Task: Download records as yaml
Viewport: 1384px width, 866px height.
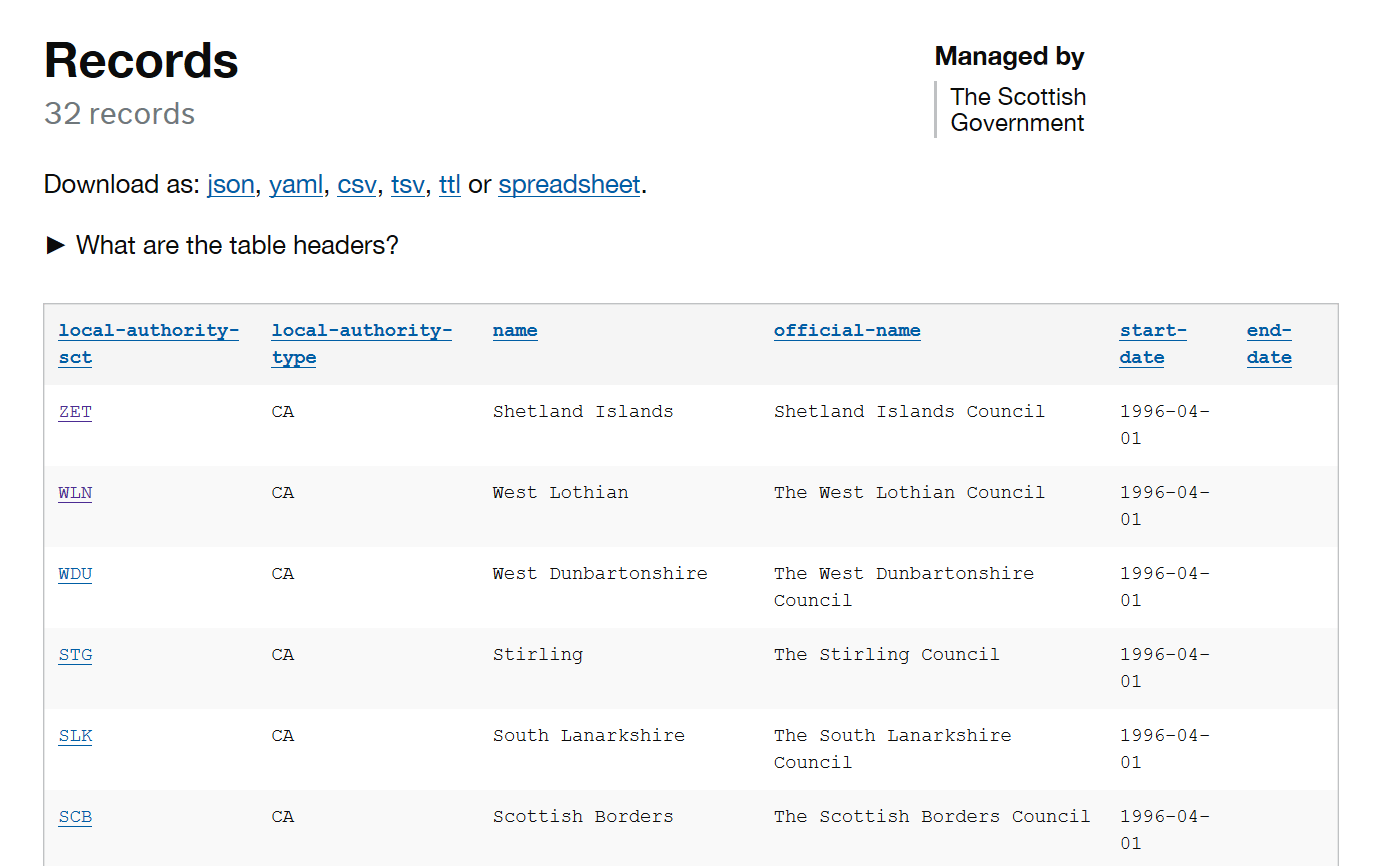Action: pos(296,185)
